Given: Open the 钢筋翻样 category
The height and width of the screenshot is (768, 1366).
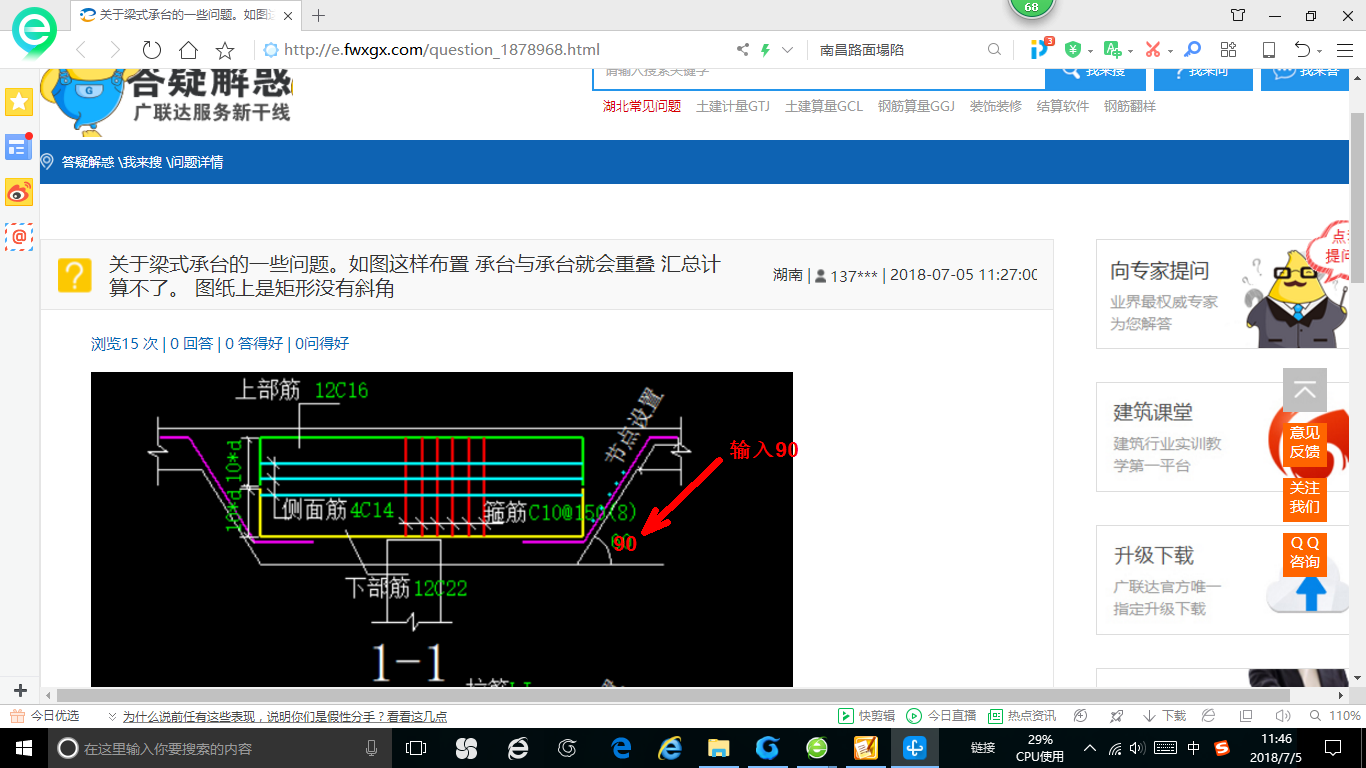Looking at the screenshot, I should coord(1130,106).
